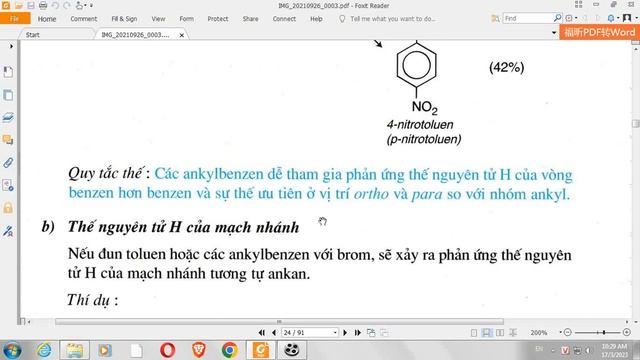Viewport: 640px width, 360px height.
Task: Open the notification bell icon
Action: (x=611, y=18)
